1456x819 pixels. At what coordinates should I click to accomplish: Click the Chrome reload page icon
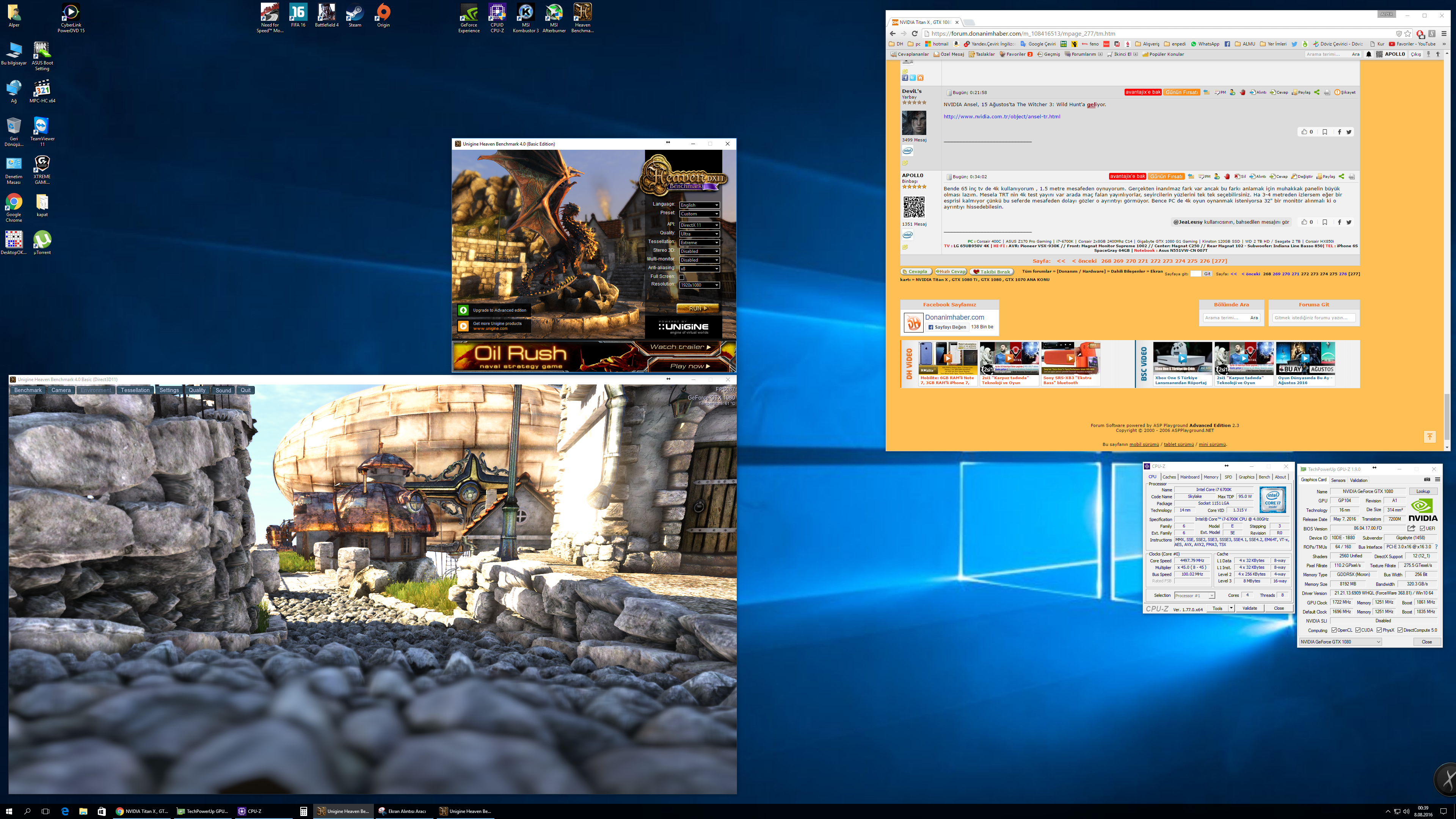click(x=915, y=33)
